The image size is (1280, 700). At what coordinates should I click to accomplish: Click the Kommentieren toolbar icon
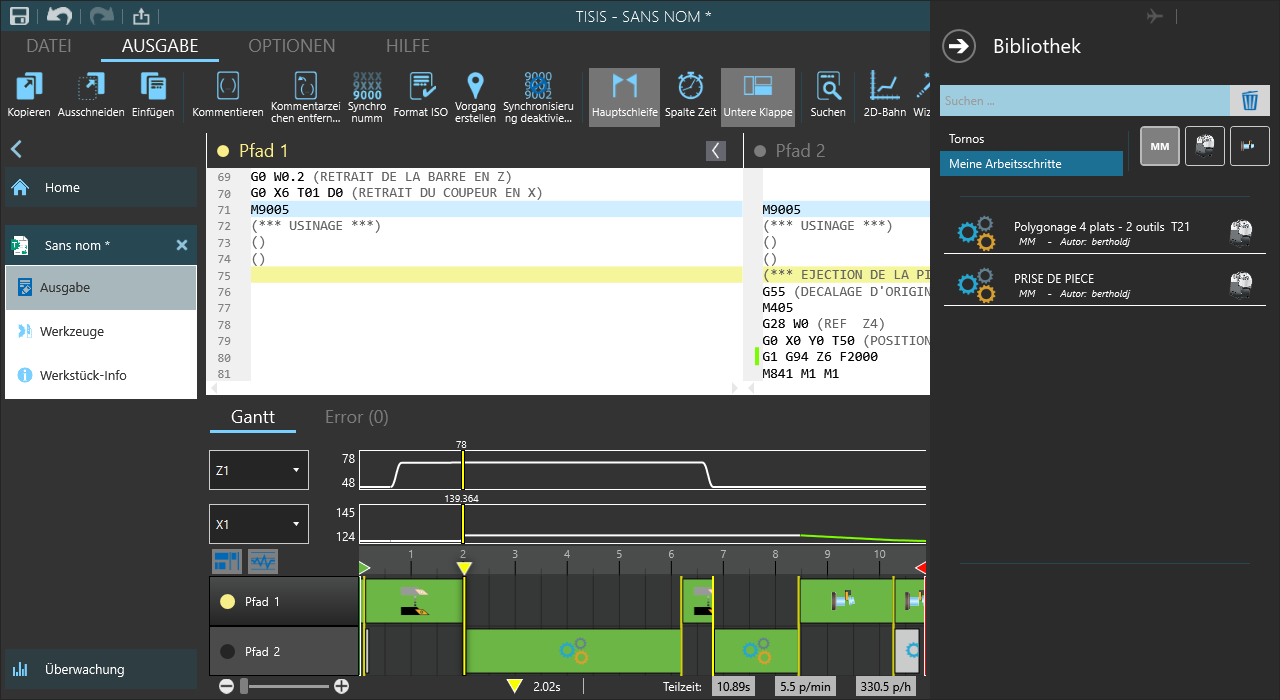tap(227, 87)
